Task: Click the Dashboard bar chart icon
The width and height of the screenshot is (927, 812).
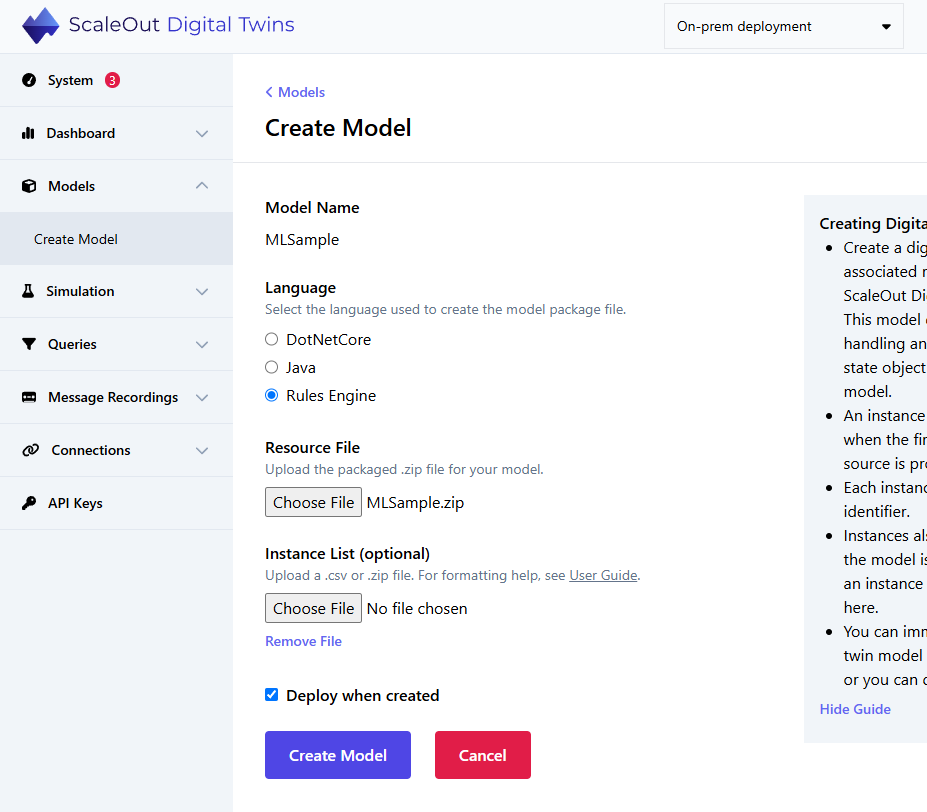Action: pyautogui.click(x=28, y=133)
